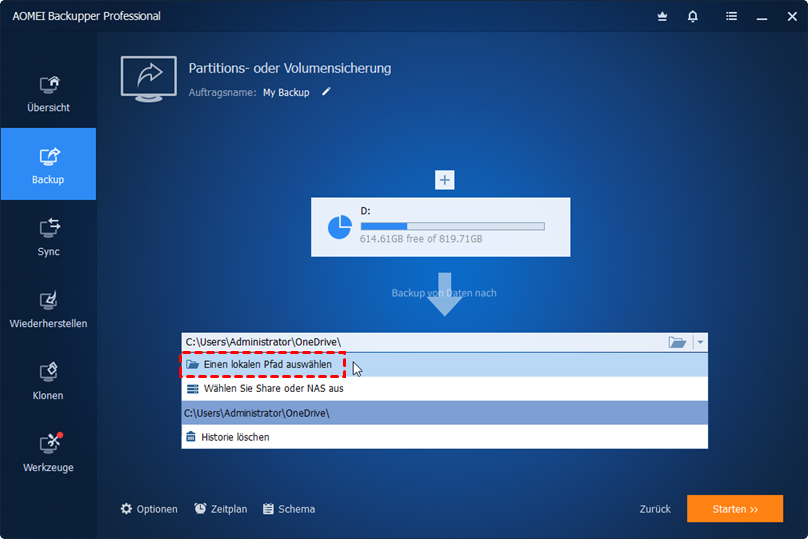The width and height of the screenshot is (808, 539).
Task: Click the destination path field
Action: pyautogui.click(x=423, y=342)
